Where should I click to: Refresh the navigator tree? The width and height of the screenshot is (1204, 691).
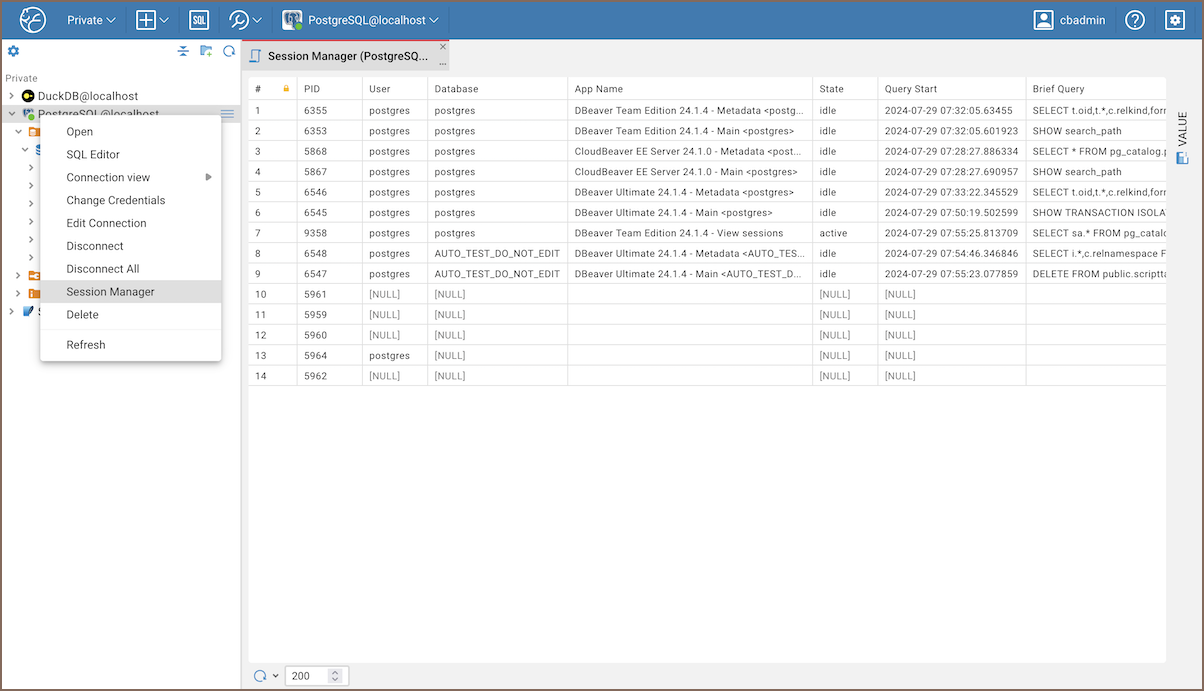pos(229,51)
